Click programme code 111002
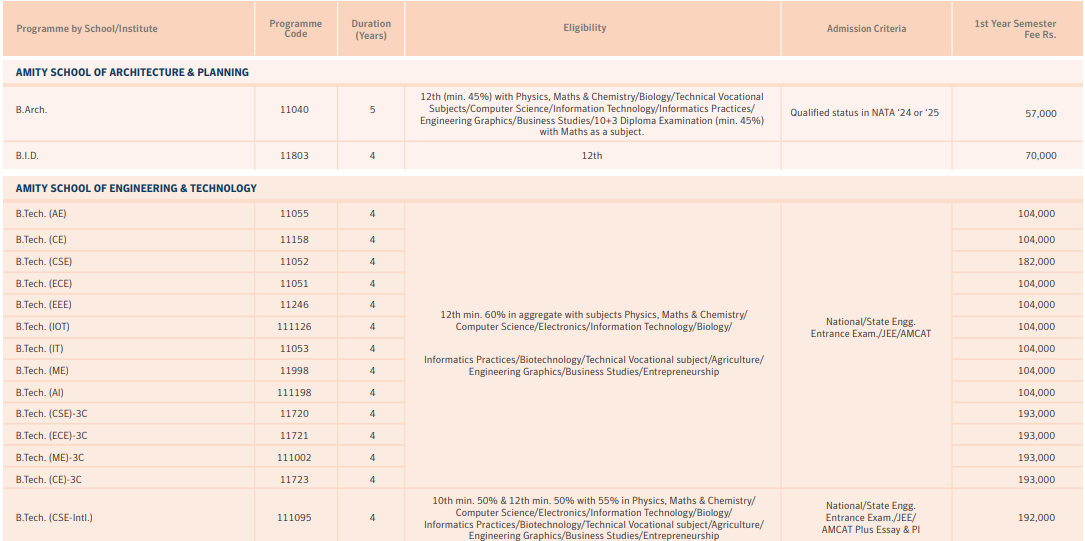The width and height of the screenshot is (1085, 541). 295,457
